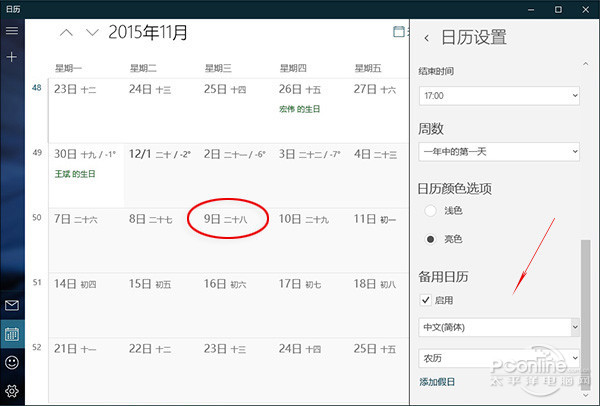Viewport: 600px width, 406px height.
Task: Select the 亮色 radio button
Action: pos(430,239)
